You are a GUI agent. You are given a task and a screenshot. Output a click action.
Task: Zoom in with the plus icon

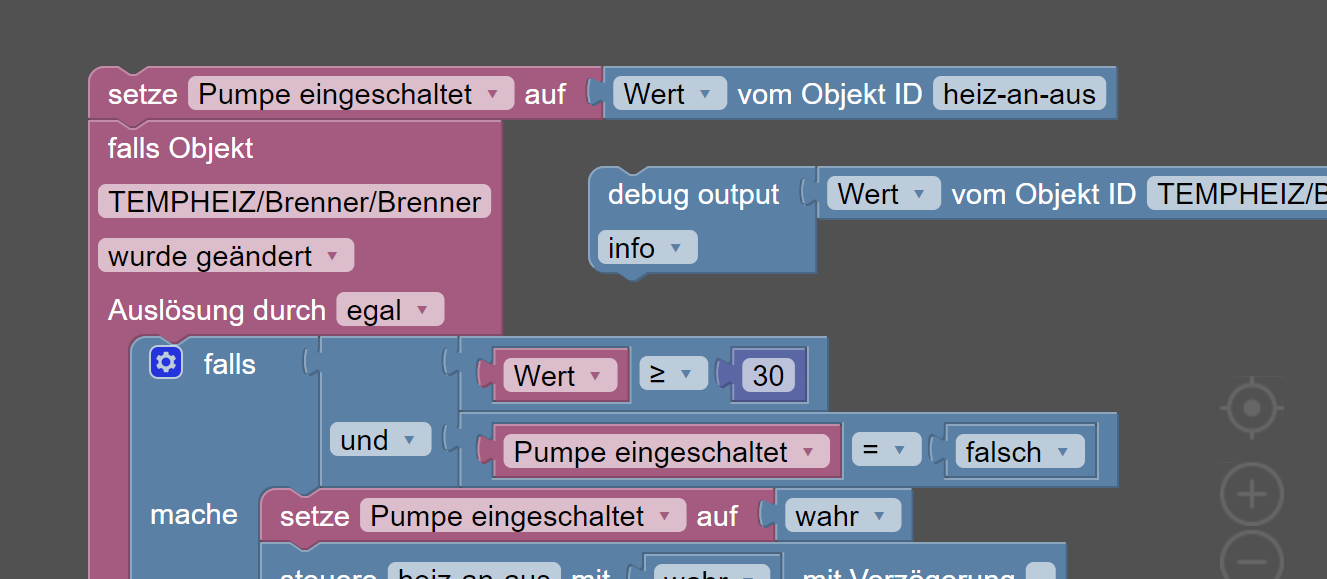[x=1251, y=493]
